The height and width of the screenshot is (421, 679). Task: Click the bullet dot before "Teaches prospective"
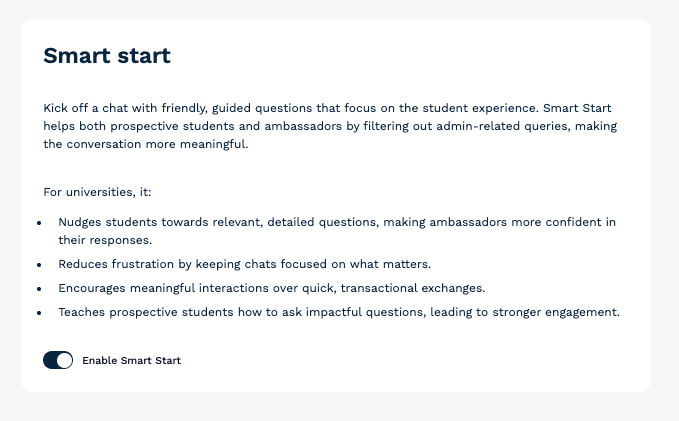click(x=39, y=313)
